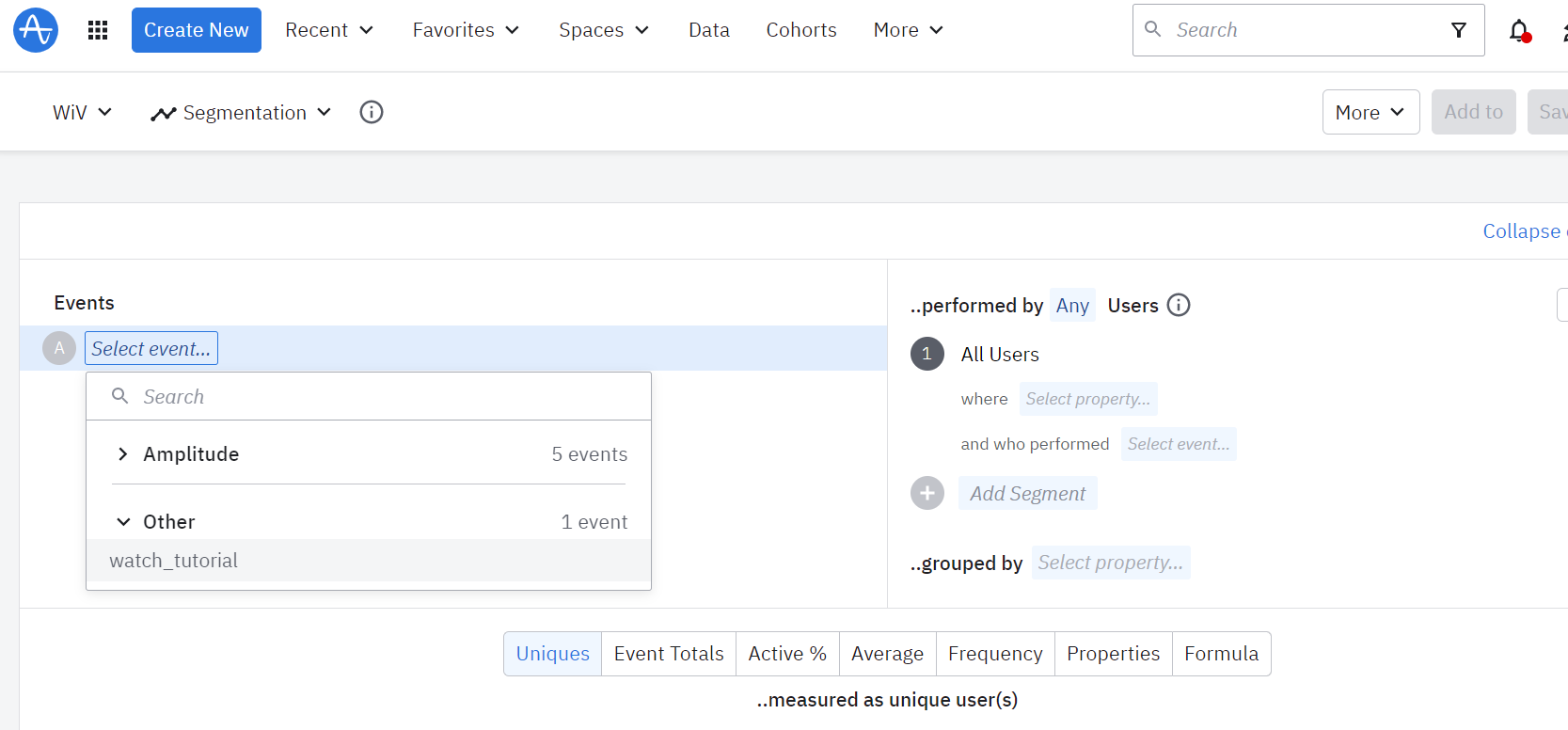This screenshot has width=1568, height=730.
Task: Select the Uniques measurement option
Action: click(x=552, y=654)
